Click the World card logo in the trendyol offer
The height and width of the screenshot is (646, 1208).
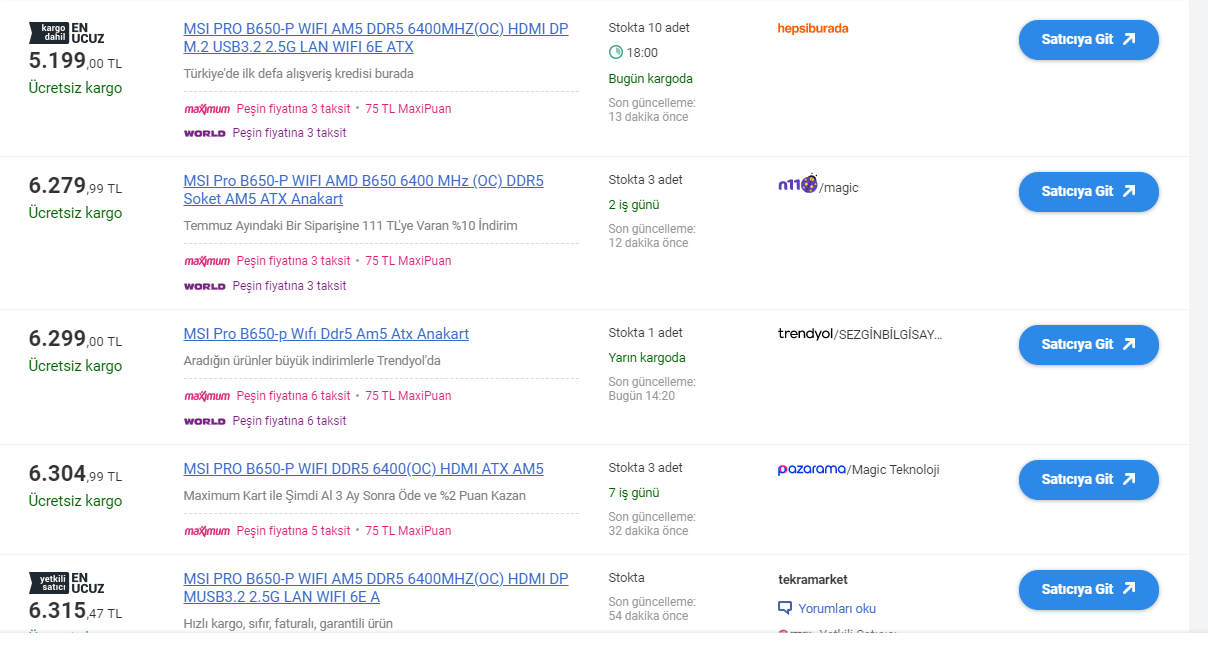click(204, 421)
